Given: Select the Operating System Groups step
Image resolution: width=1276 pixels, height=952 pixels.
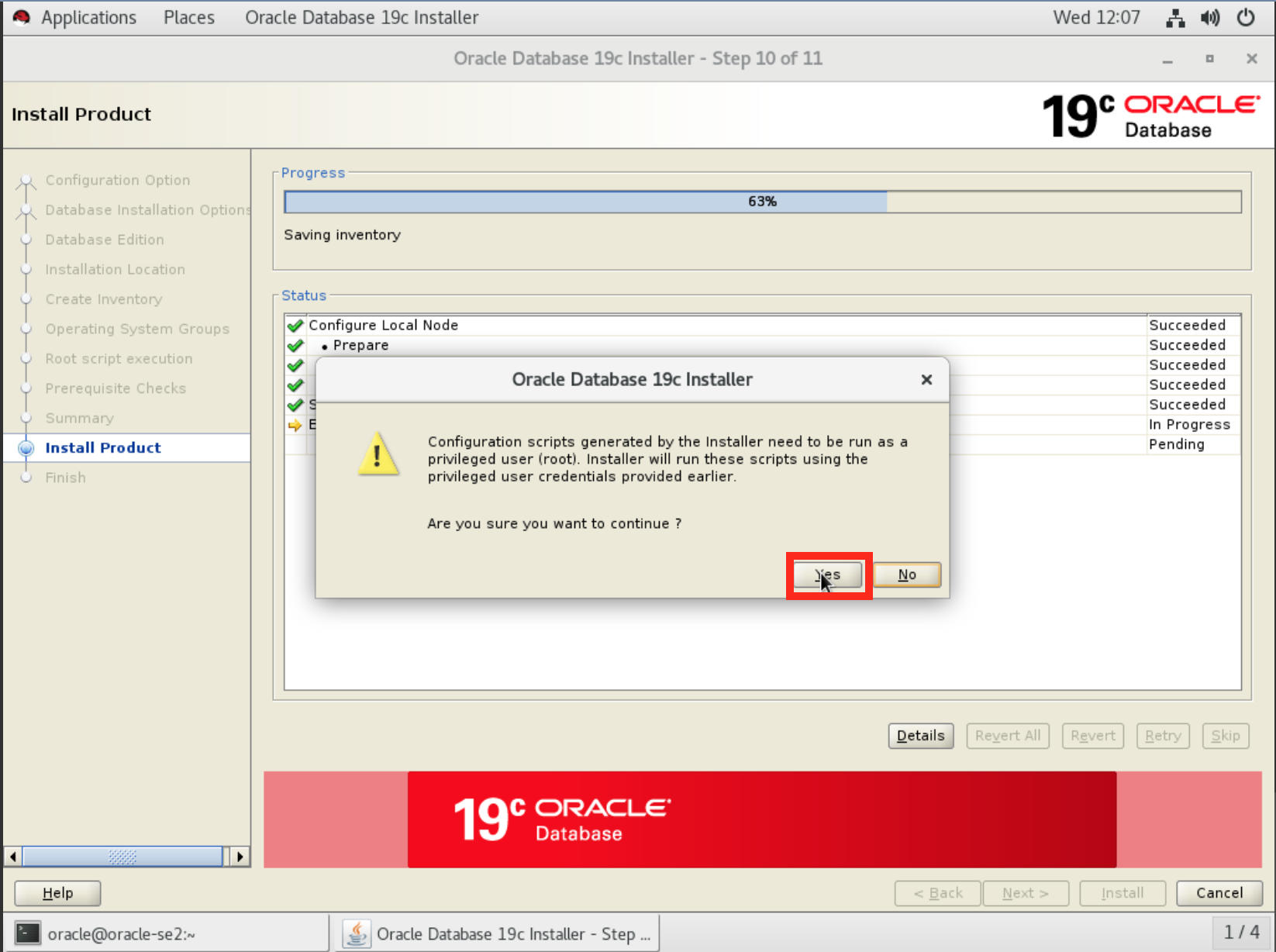Looking at the screenshot, I should [137, 329].
